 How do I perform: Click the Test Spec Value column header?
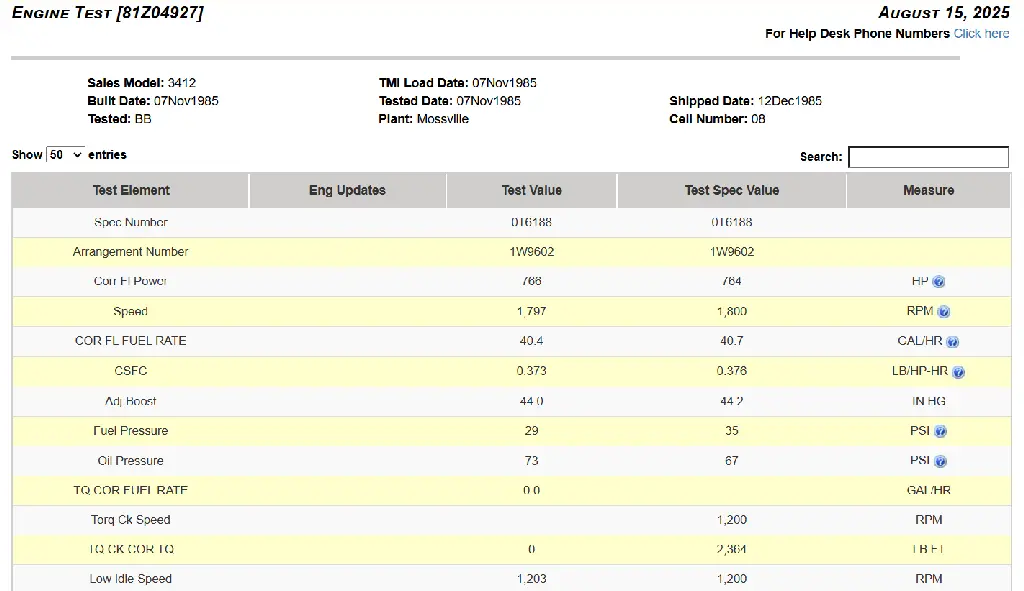click(x=731, y=190)
